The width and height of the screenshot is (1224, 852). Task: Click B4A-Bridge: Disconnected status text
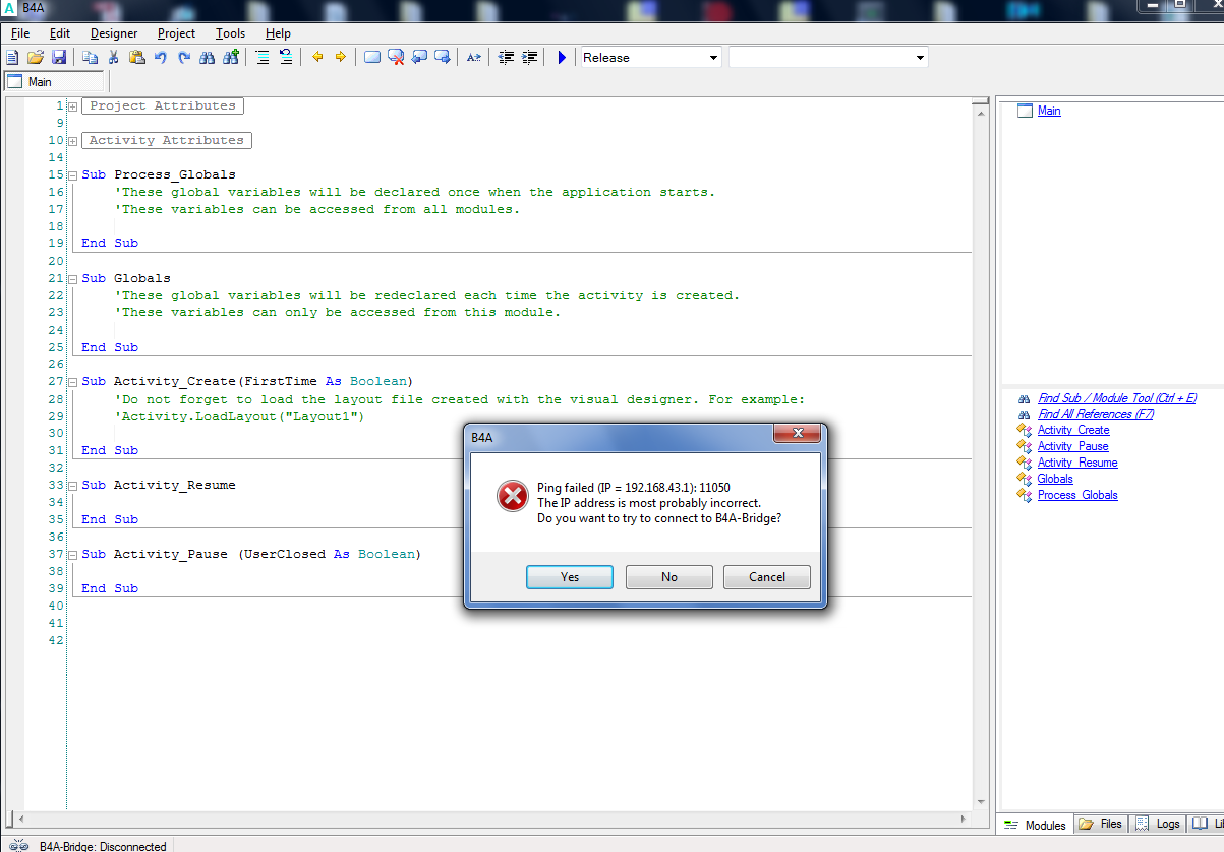103,846
